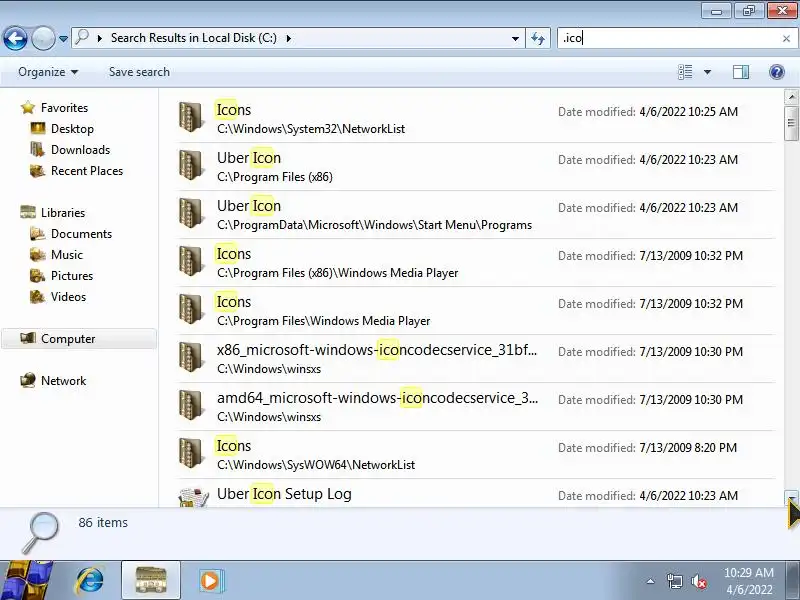Screen dimensions: 800x600
Task: Click Save search
Action: (x=139, y=72)
